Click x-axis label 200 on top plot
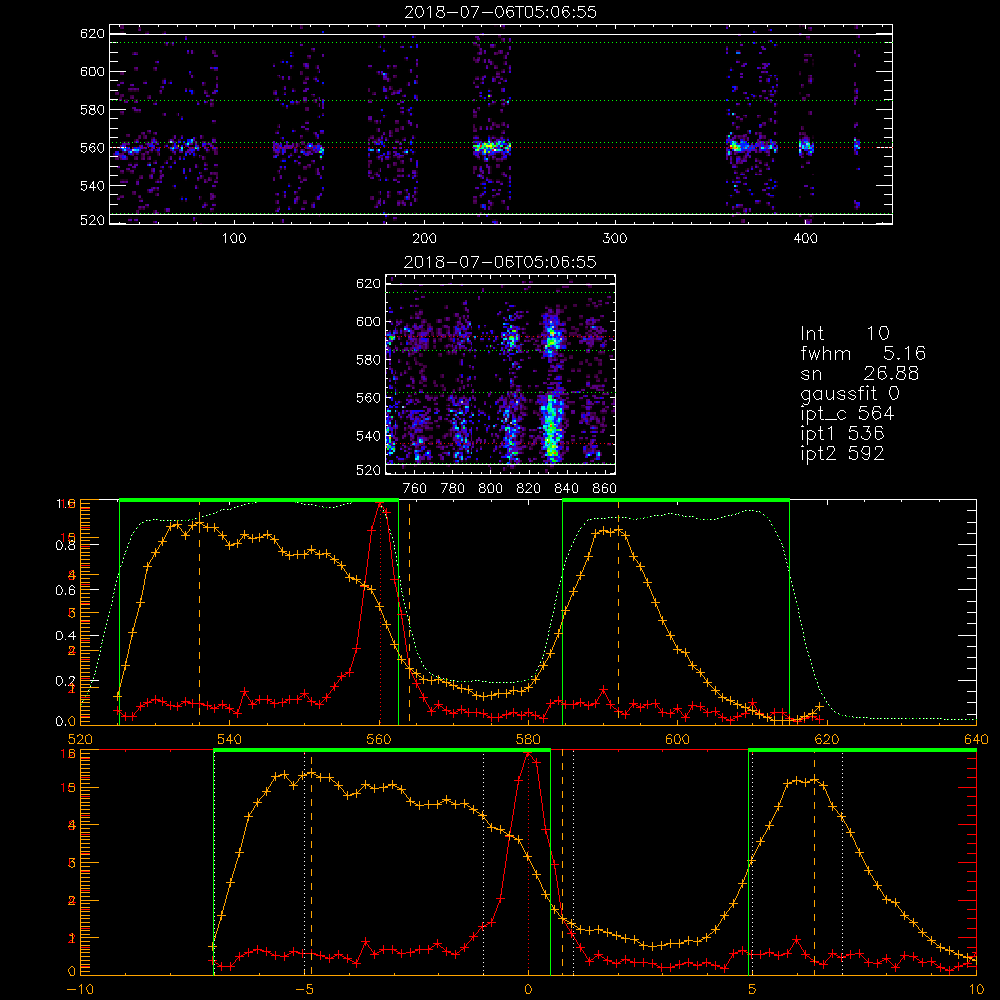This screenshot has height=1000, width=1000. point(424,239)
